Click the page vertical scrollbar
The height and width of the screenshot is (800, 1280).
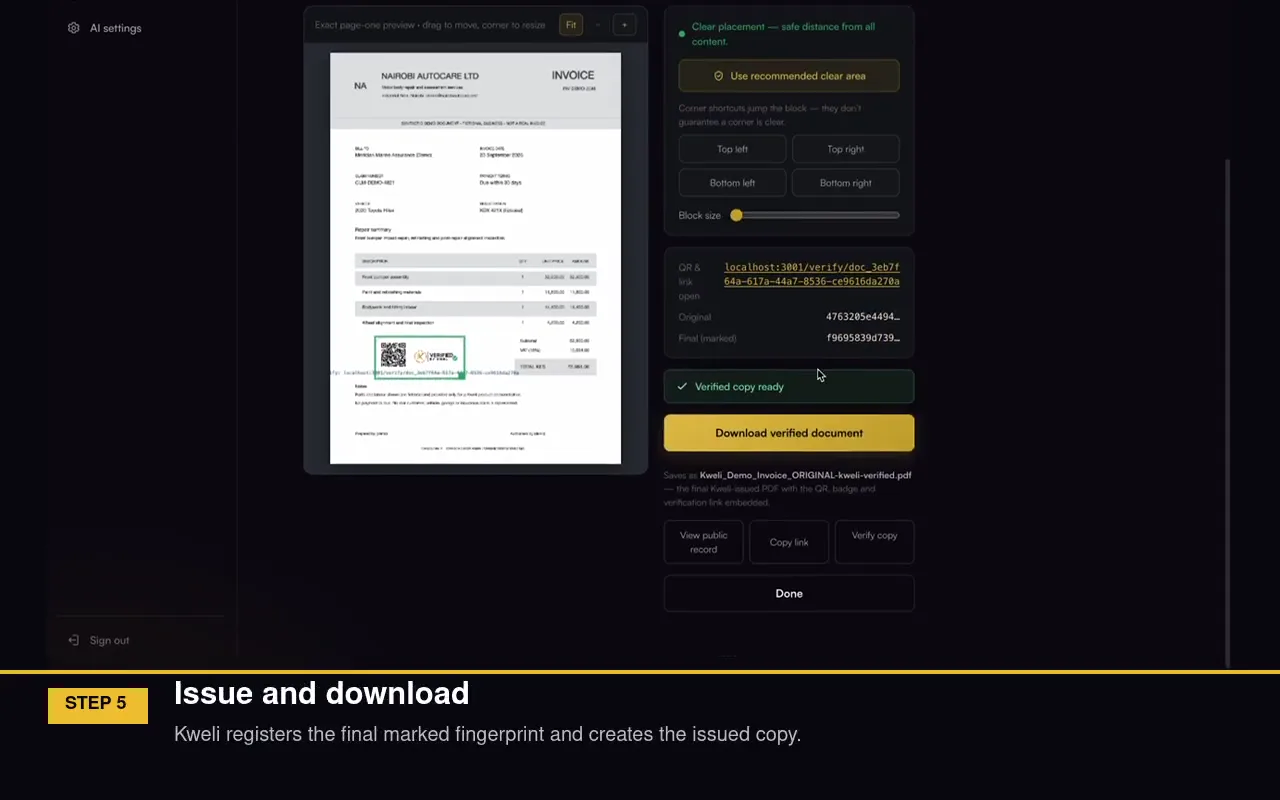[1228, 412]
